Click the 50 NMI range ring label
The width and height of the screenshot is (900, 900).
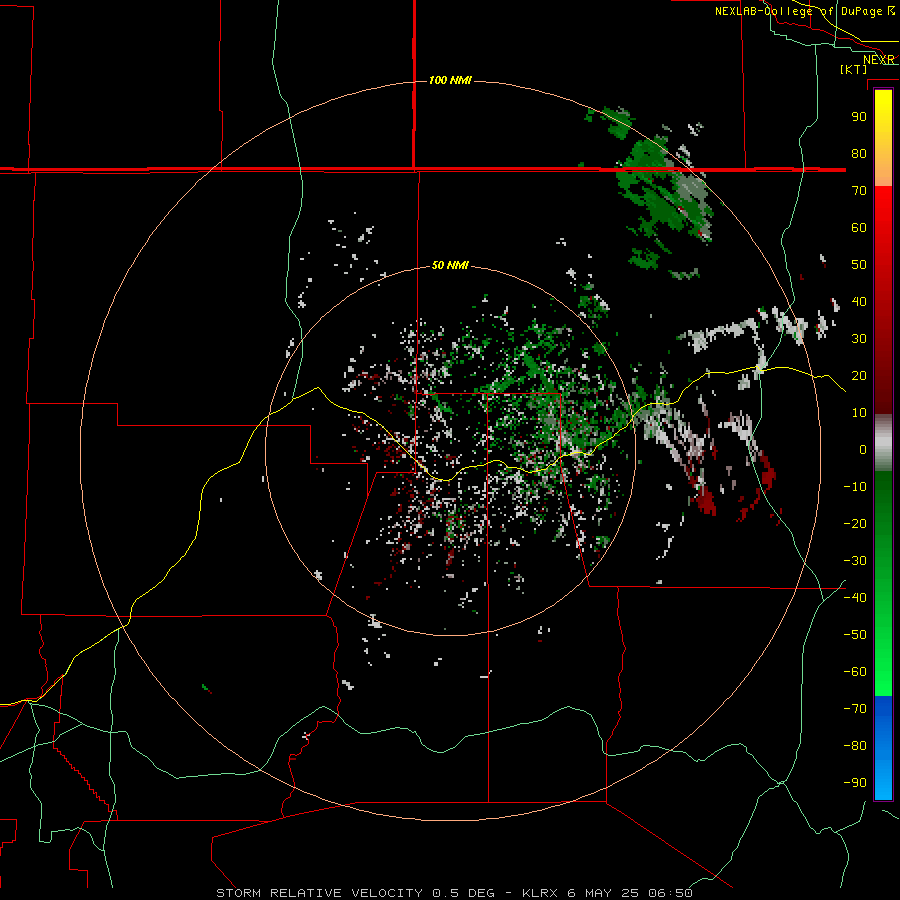coord(450,265)
